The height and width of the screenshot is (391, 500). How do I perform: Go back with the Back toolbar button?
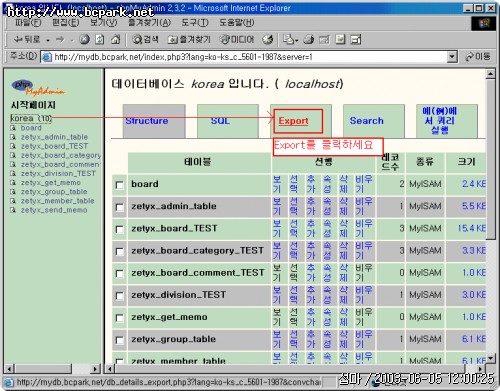(x=27, y=40)
